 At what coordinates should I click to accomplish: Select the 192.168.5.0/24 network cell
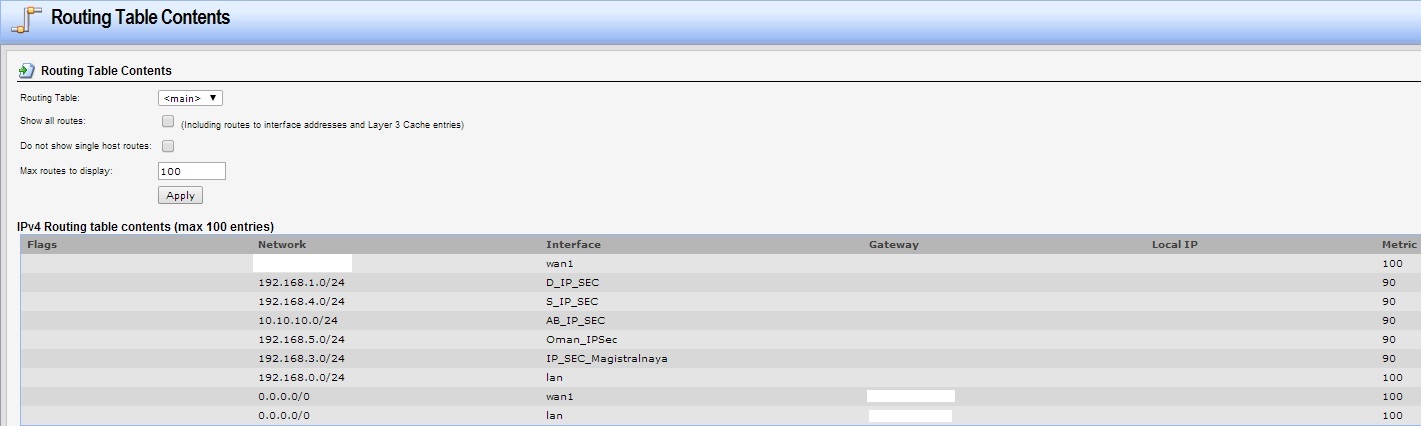tap(301, 339)
